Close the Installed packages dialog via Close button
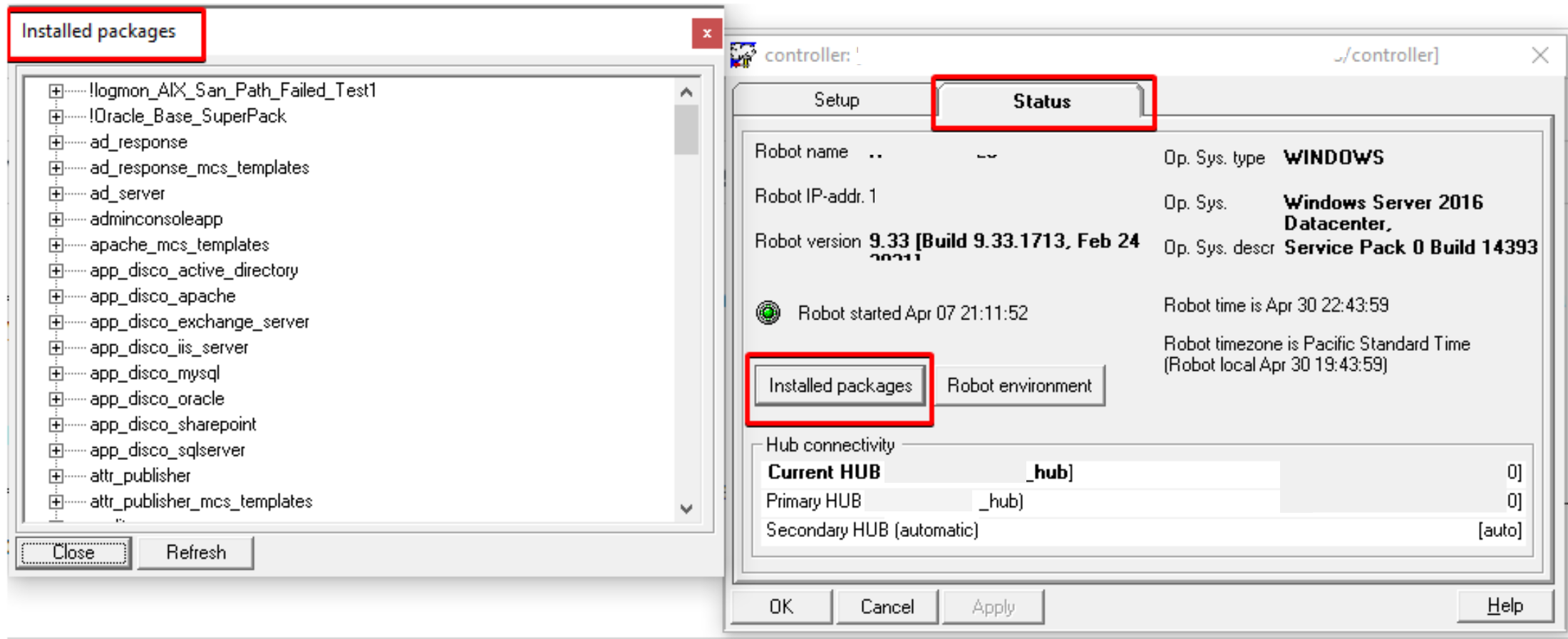The height and width of the screenshot is (639, 1568). click(73, 553)
